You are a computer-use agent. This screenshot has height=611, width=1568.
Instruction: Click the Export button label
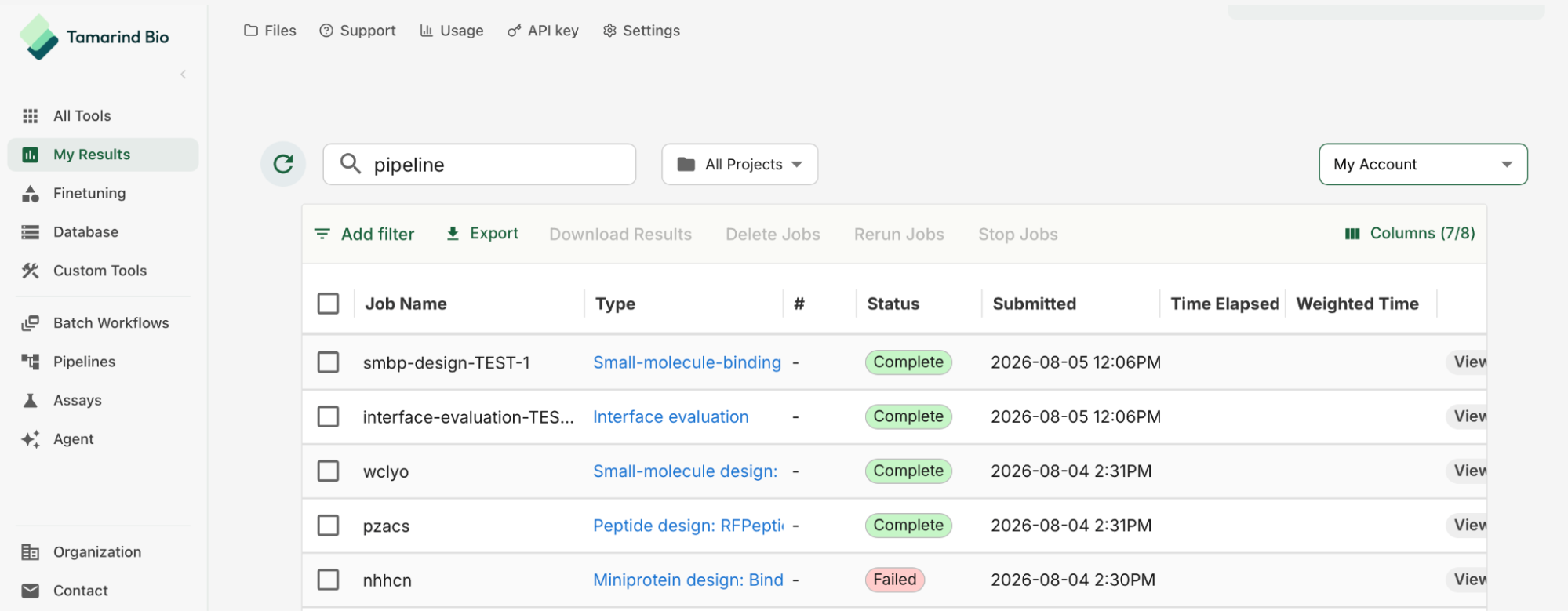click(x=494, y=234)
